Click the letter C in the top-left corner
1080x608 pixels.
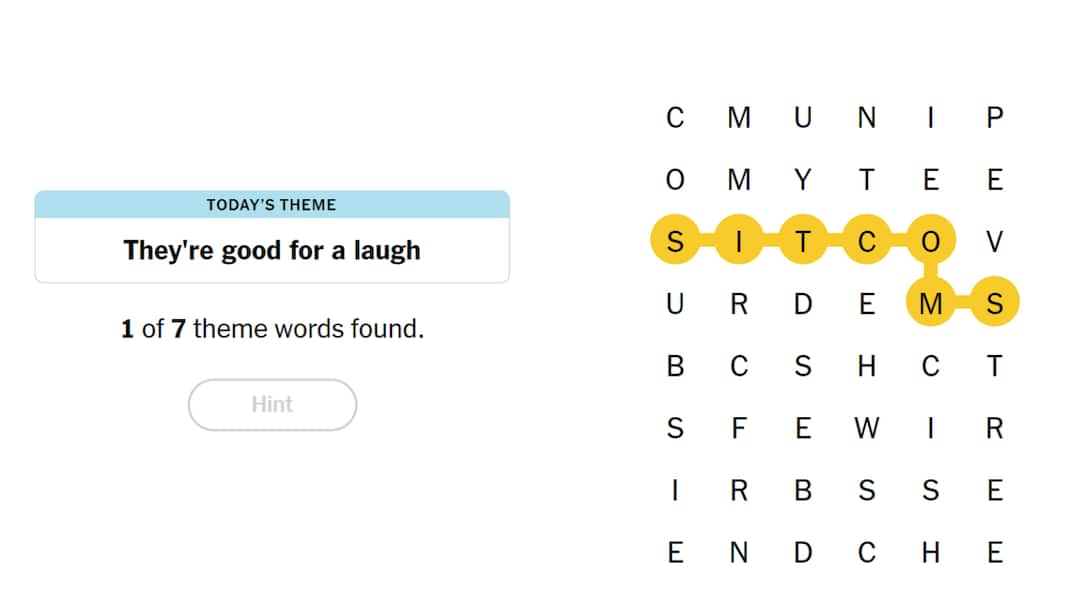click(675, 118)
